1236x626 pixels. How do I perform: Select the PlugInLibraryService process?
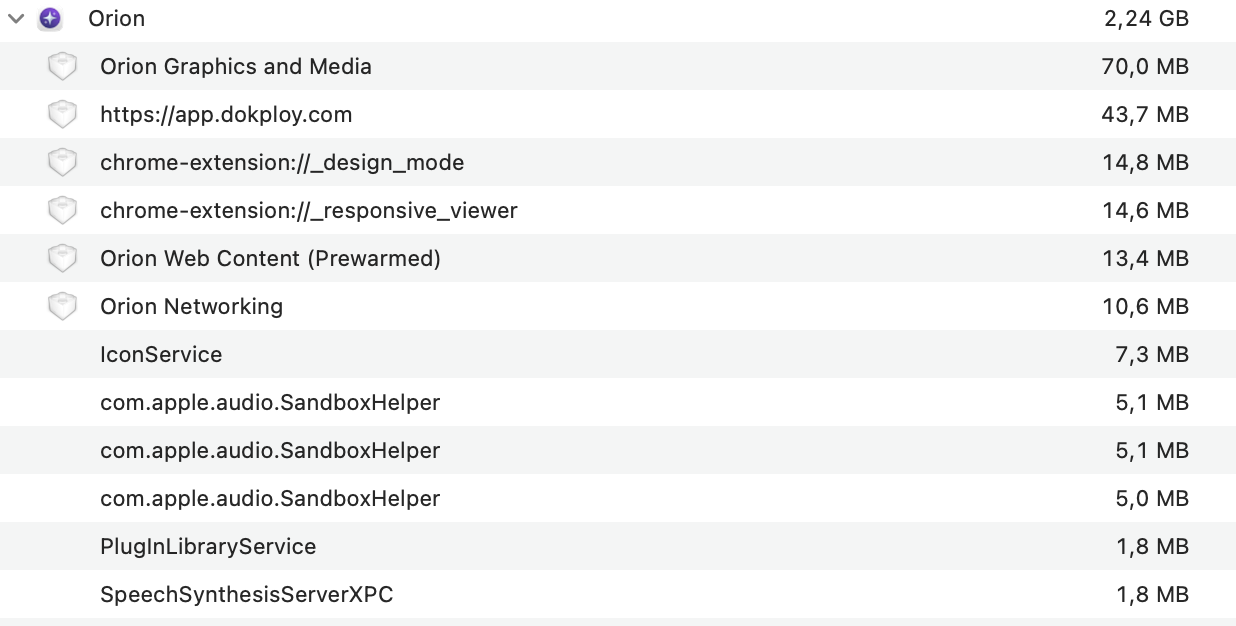(208, 547)
